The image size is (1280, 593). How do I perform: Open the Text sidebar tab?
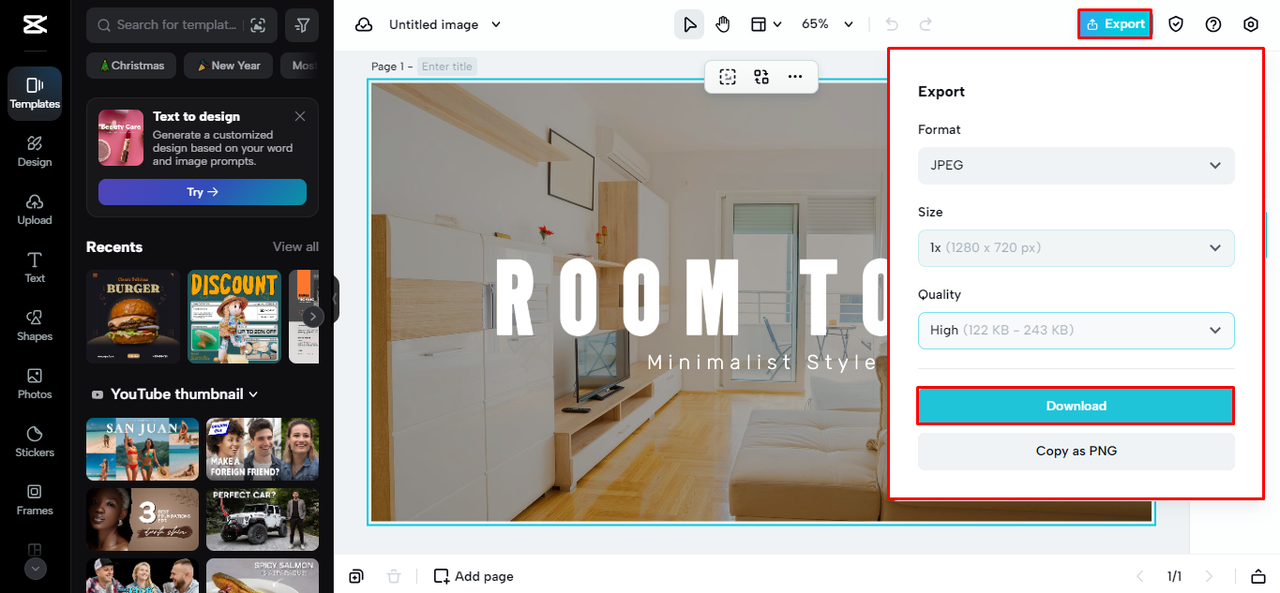35,268
